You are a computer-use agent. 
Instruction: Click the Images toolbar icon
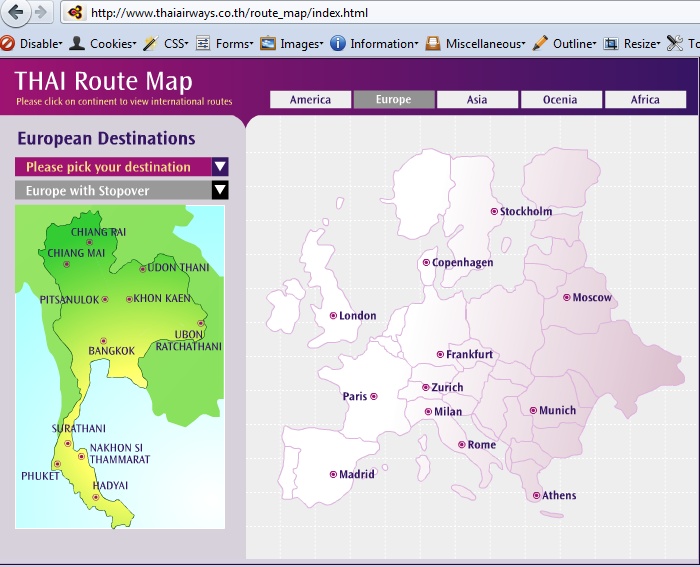tap(268, 43)
